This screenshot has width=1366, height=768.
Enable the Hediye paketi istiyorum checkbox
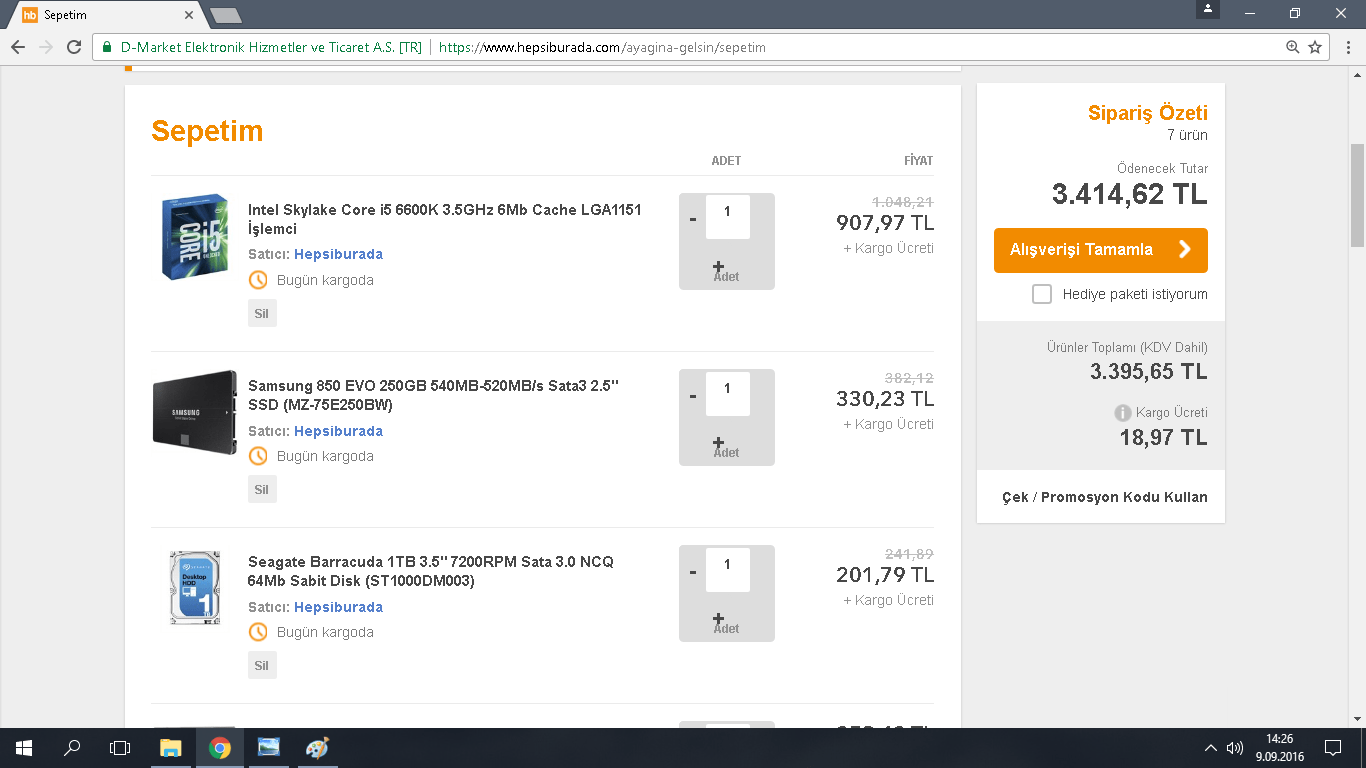click(1042, 294)
